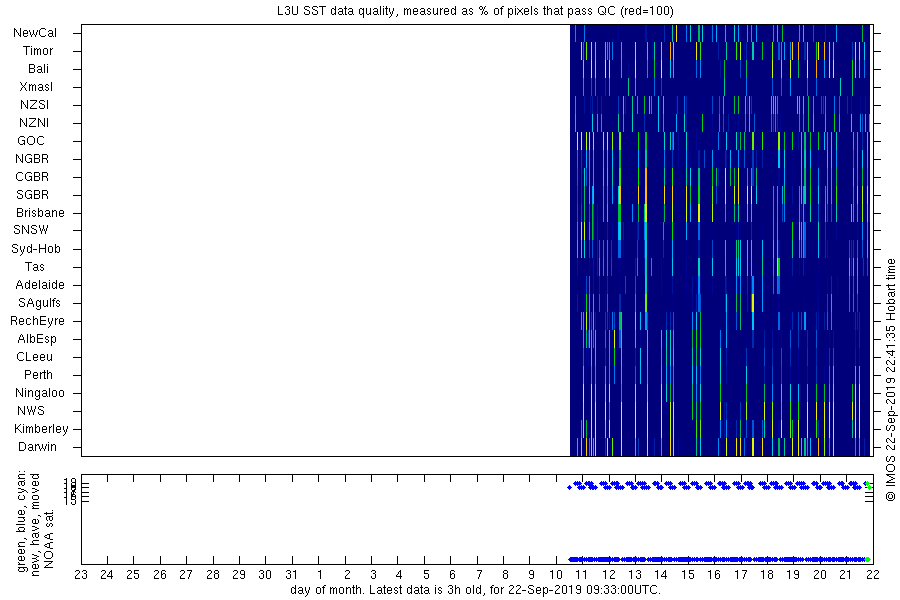
Task: Select the RechEyre row label
Action: pyautogui.click(x=37, y=321)
